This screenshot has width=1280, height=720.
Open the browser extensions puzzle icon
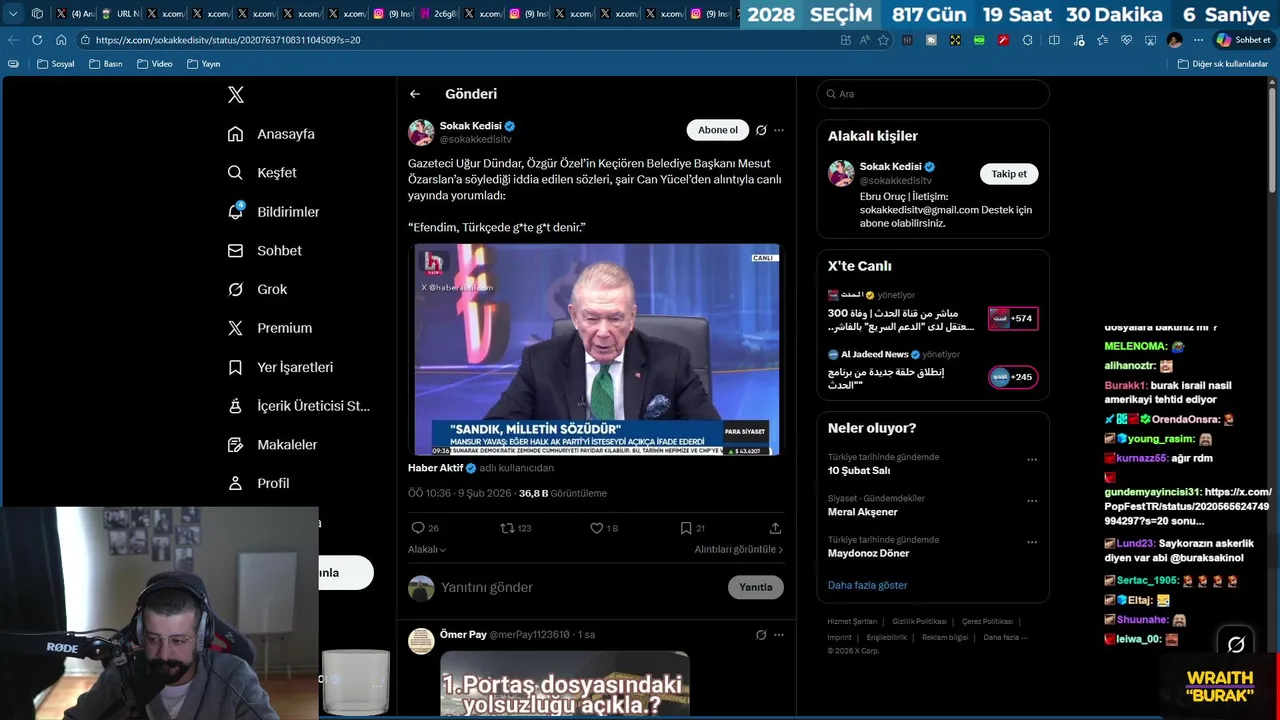(x=1028, y=40)
